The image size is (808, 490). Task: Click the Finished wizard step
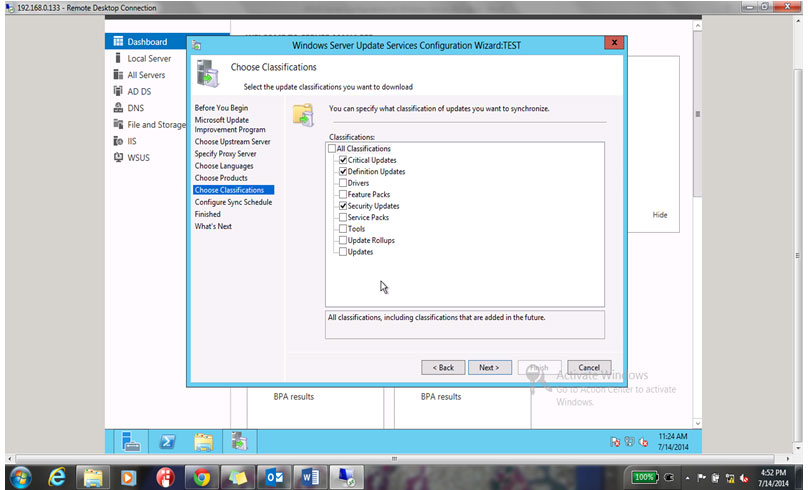[207, 214]
